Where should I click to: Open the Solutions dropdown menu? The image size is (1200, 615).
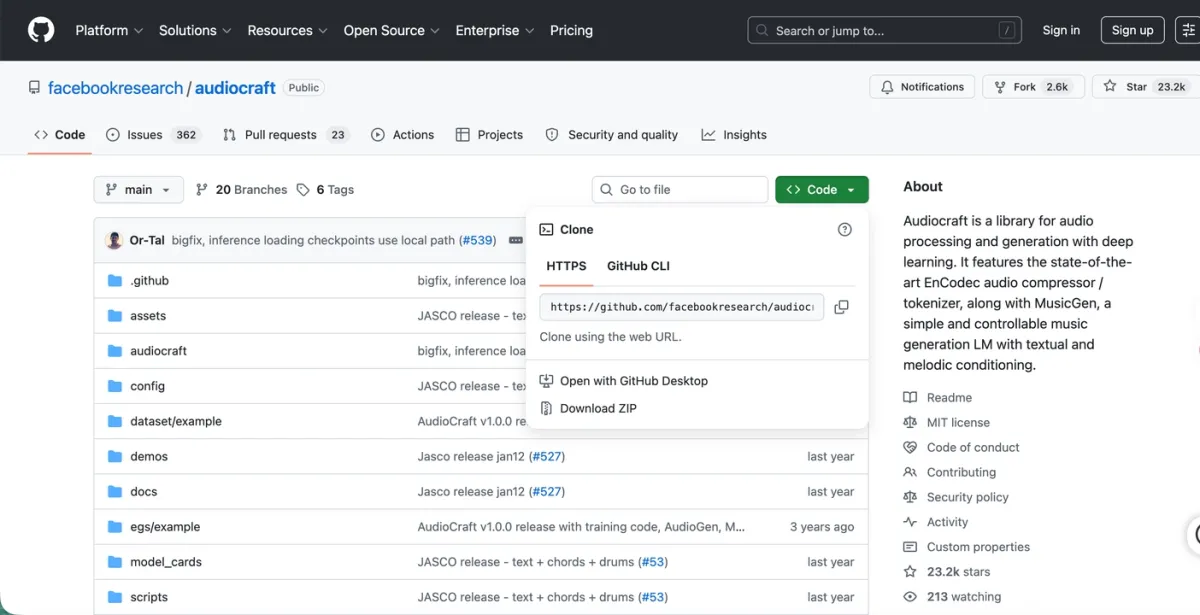[195, 30]
